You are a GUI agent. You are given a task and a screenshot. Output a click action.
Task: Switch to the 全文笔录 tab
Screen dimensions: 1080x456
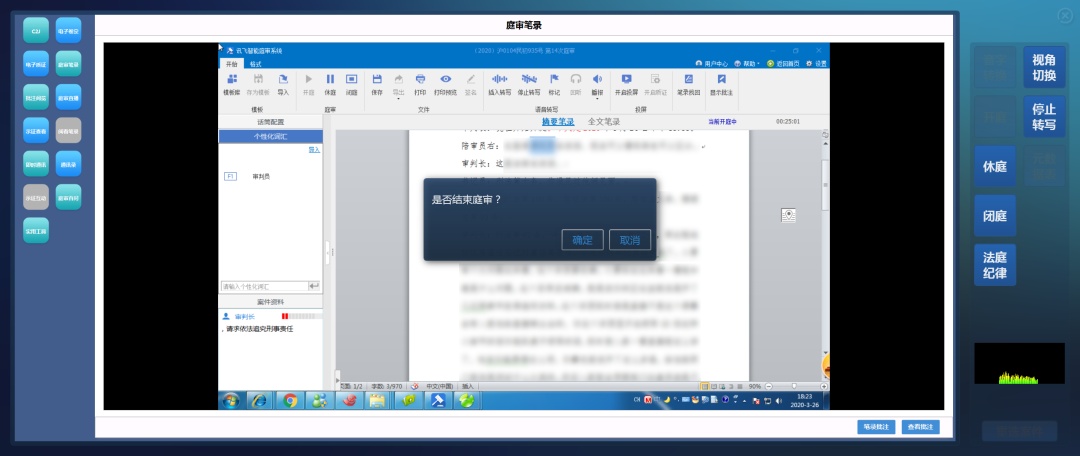[604, 122]
